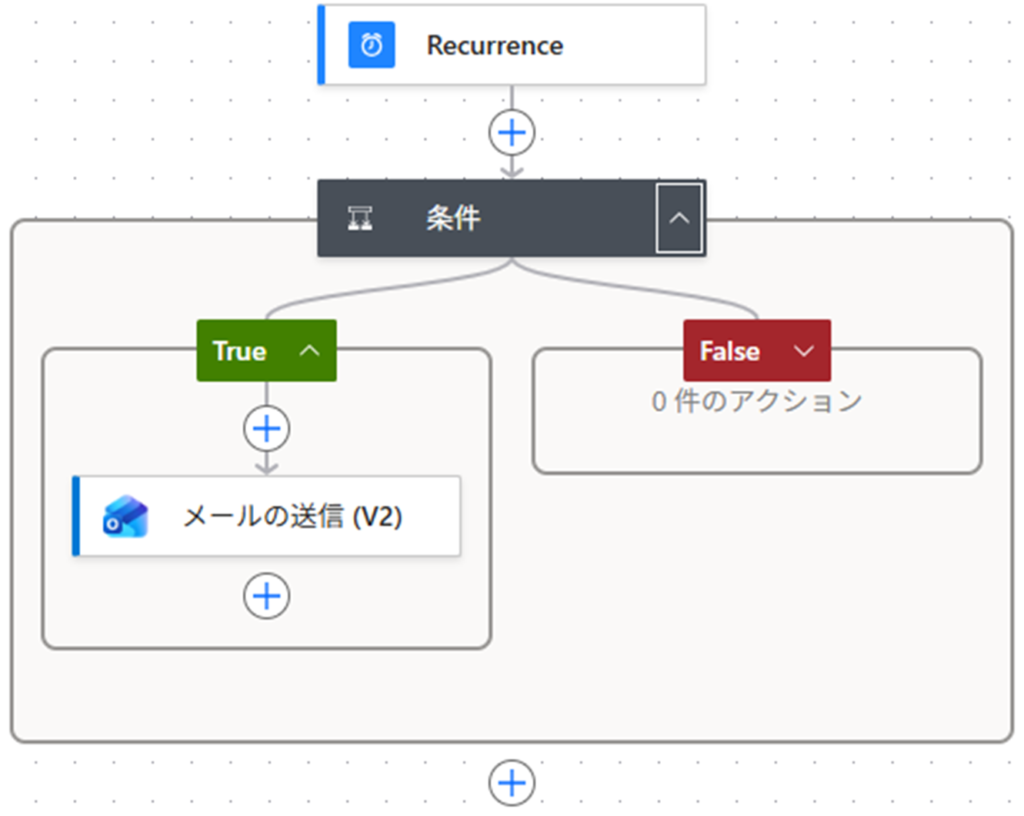Collapse the 条件 block with chevron
This screenshot has width=1024, height=816.
679,218
